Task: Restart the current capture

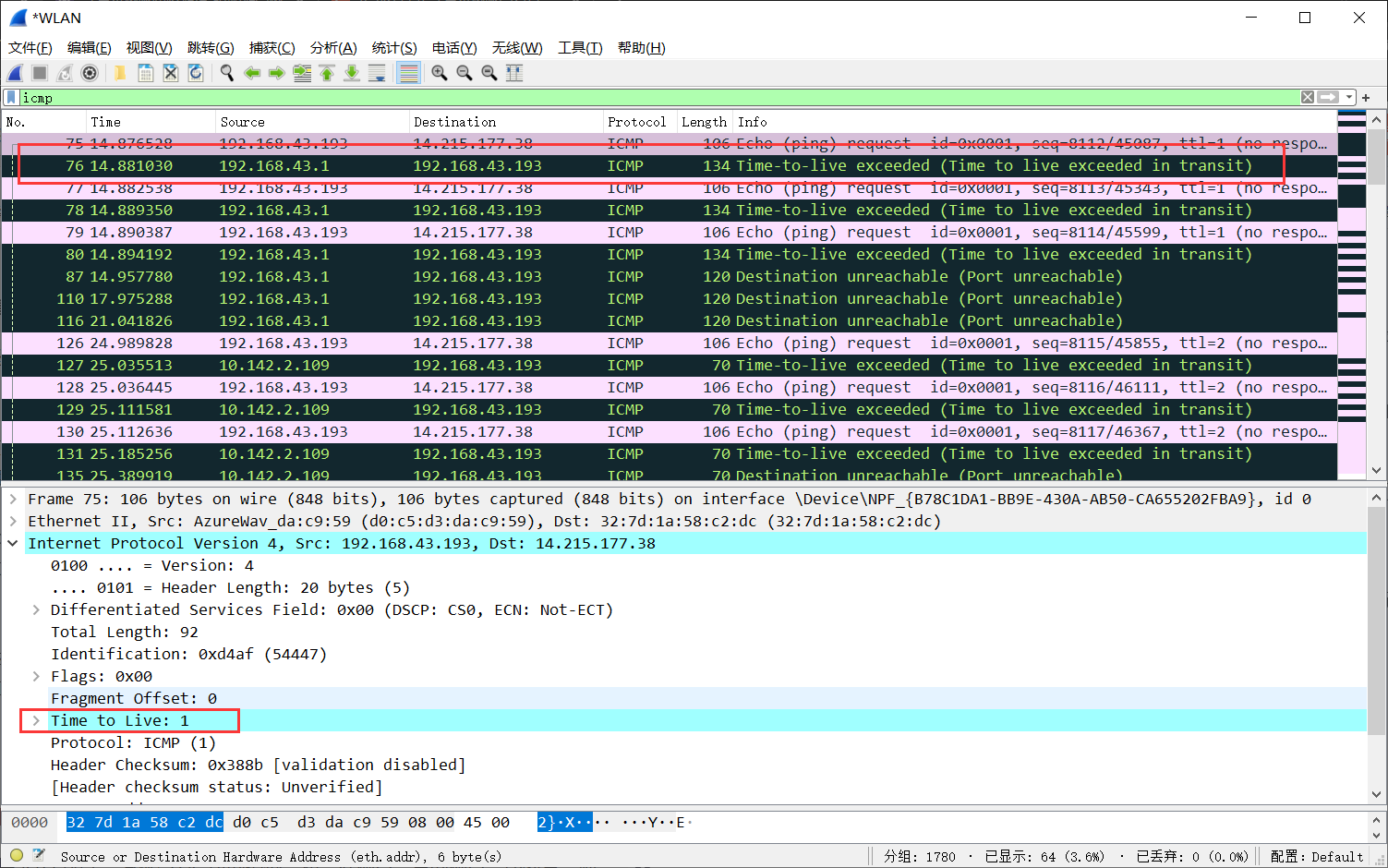Action: pos(65,73)
